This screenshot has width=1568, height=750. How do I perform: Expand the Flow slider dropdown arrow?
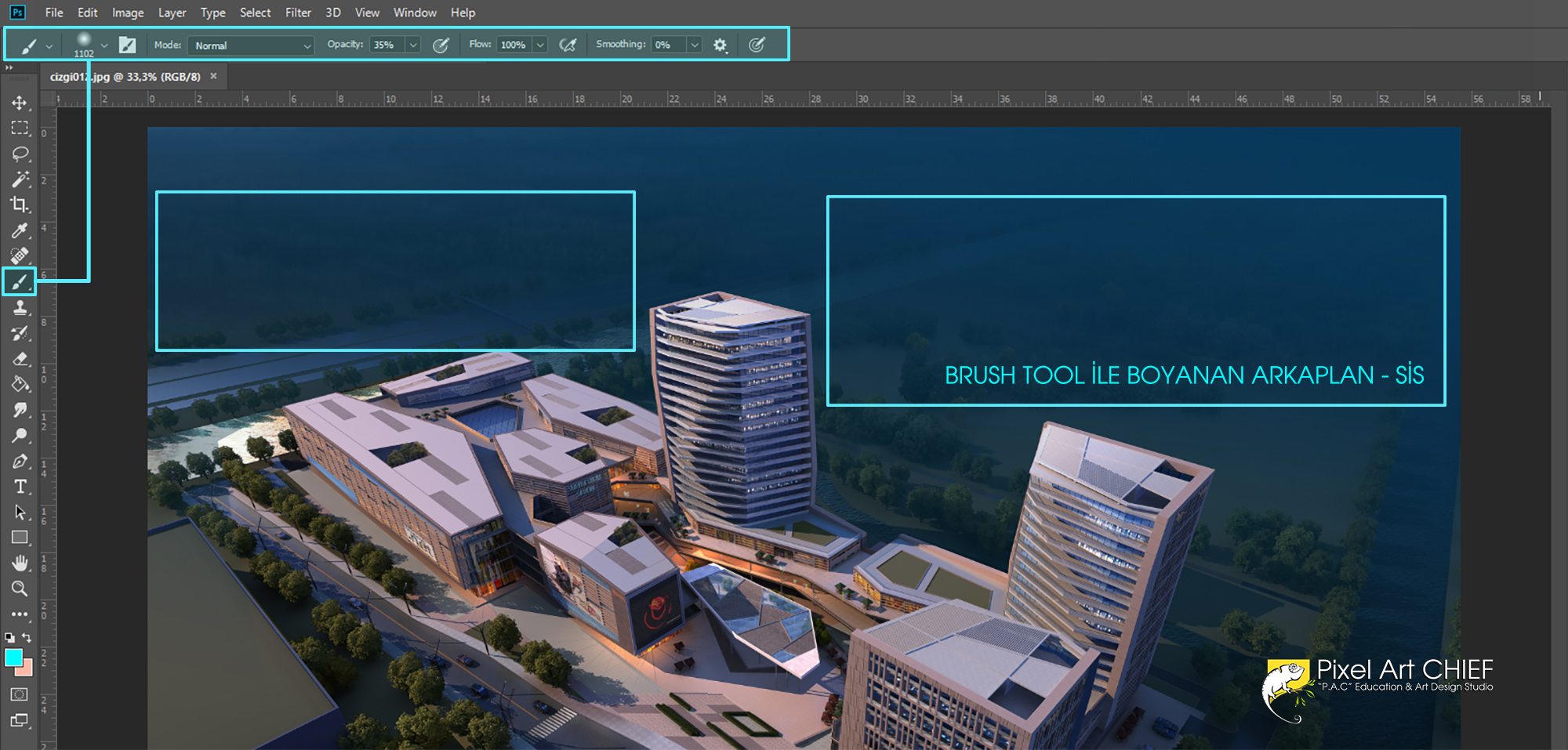[540, 45]
